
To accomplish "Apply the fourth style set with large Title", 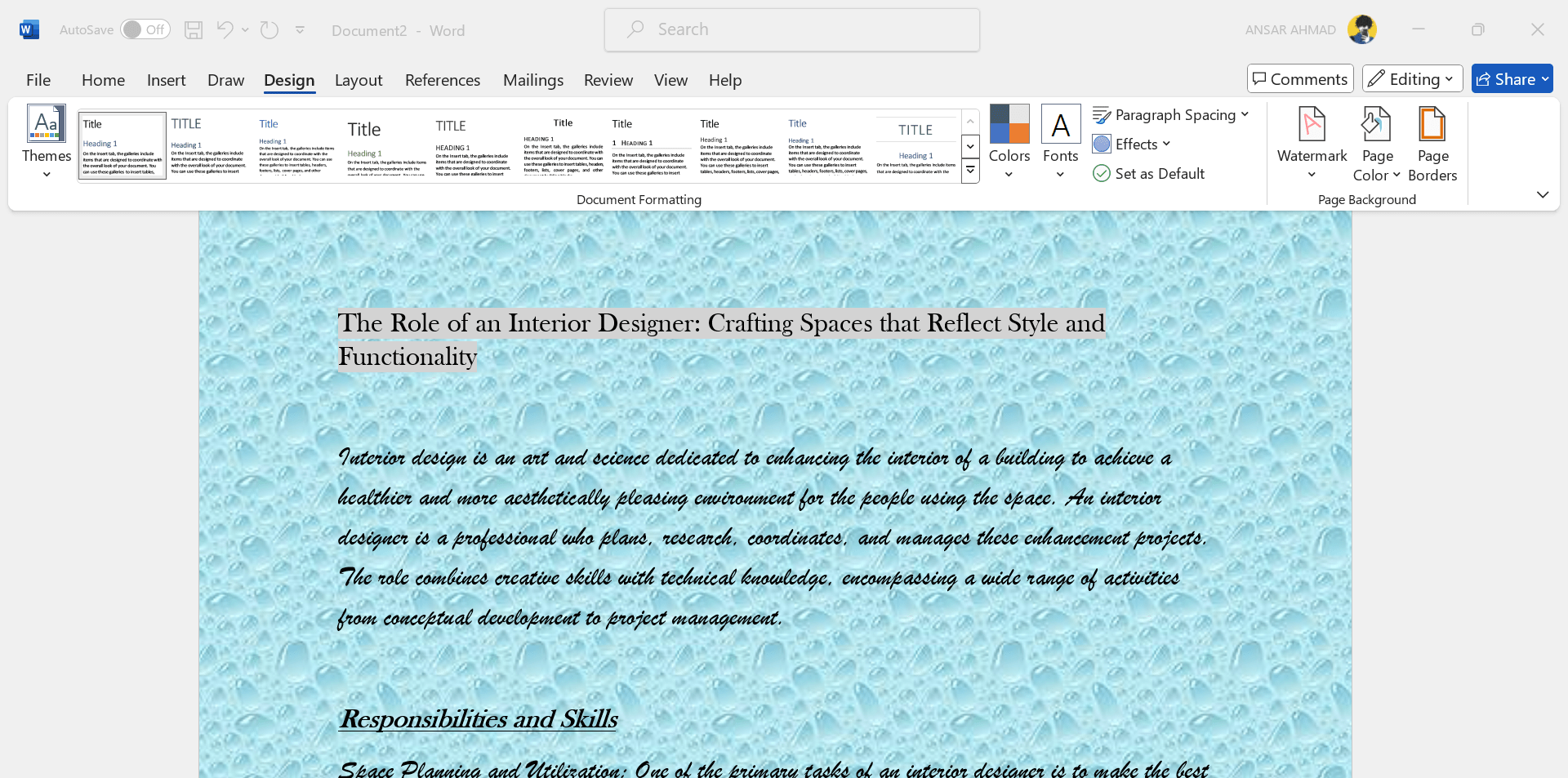I will (386, 146).
